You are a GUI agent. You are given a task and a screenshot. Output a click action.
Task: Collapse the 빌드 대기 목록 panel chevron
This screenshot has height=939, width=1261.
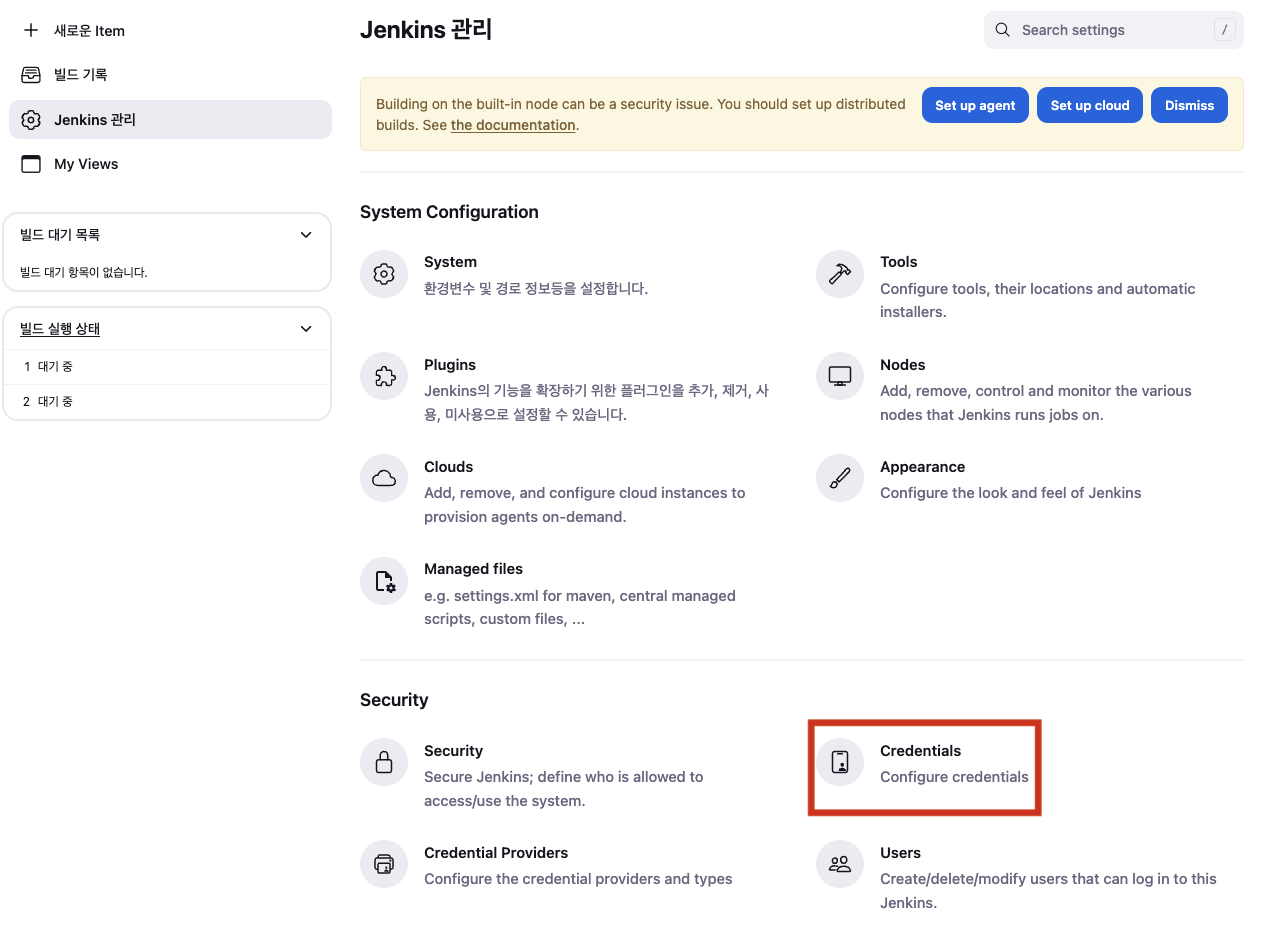[x=306, y=235]
